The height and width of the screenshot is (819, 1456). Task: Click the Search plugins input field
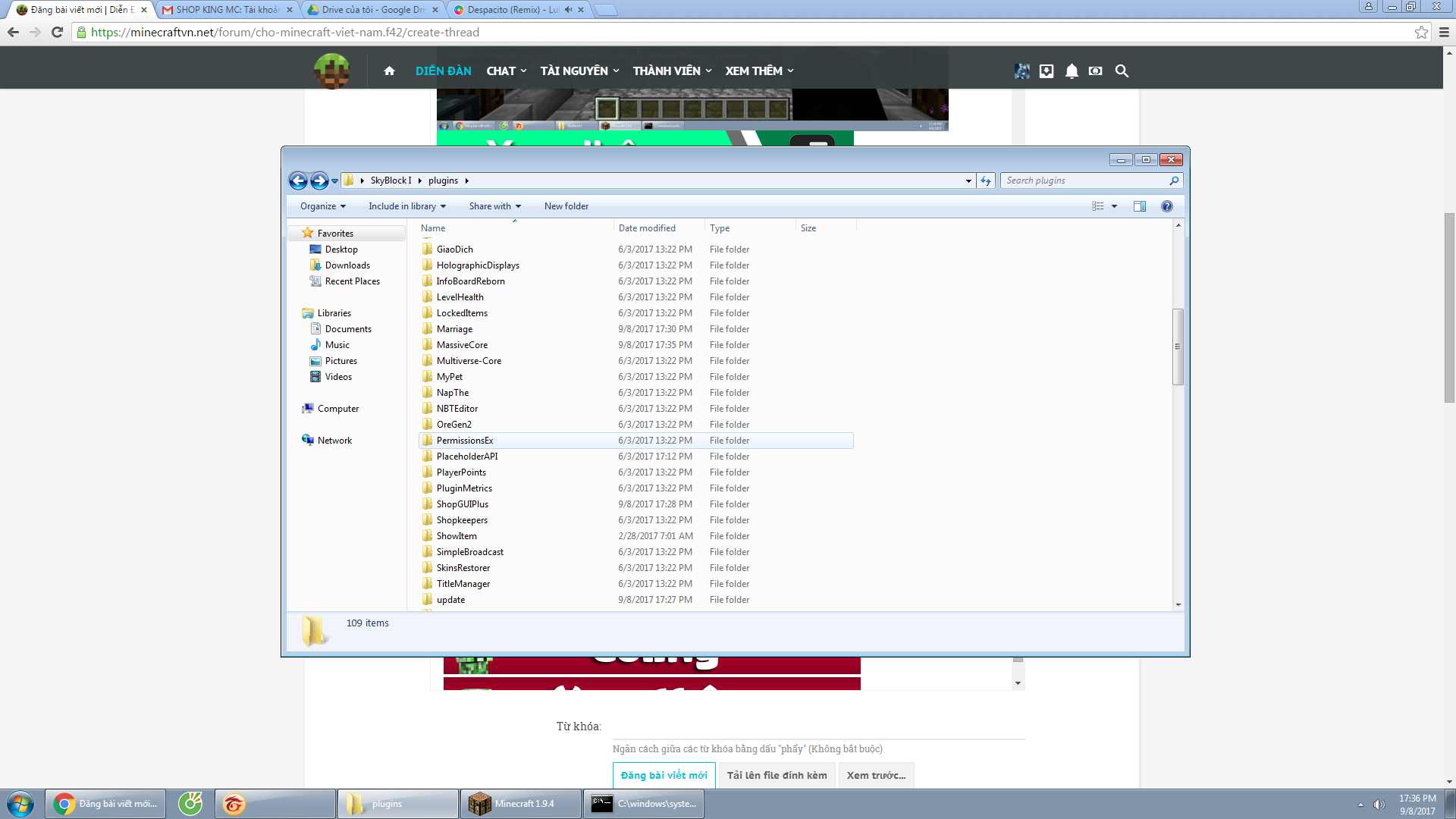[x=1084, y=180]
